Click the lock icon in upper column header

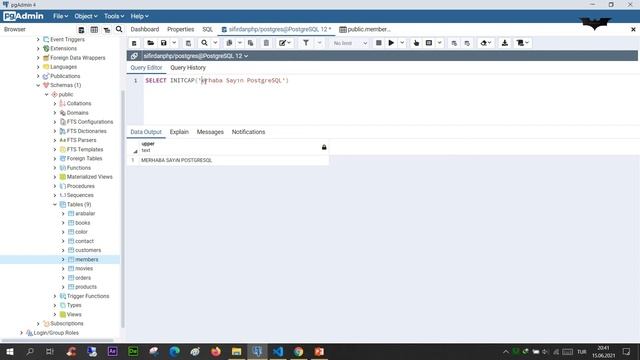coord(324,147)
